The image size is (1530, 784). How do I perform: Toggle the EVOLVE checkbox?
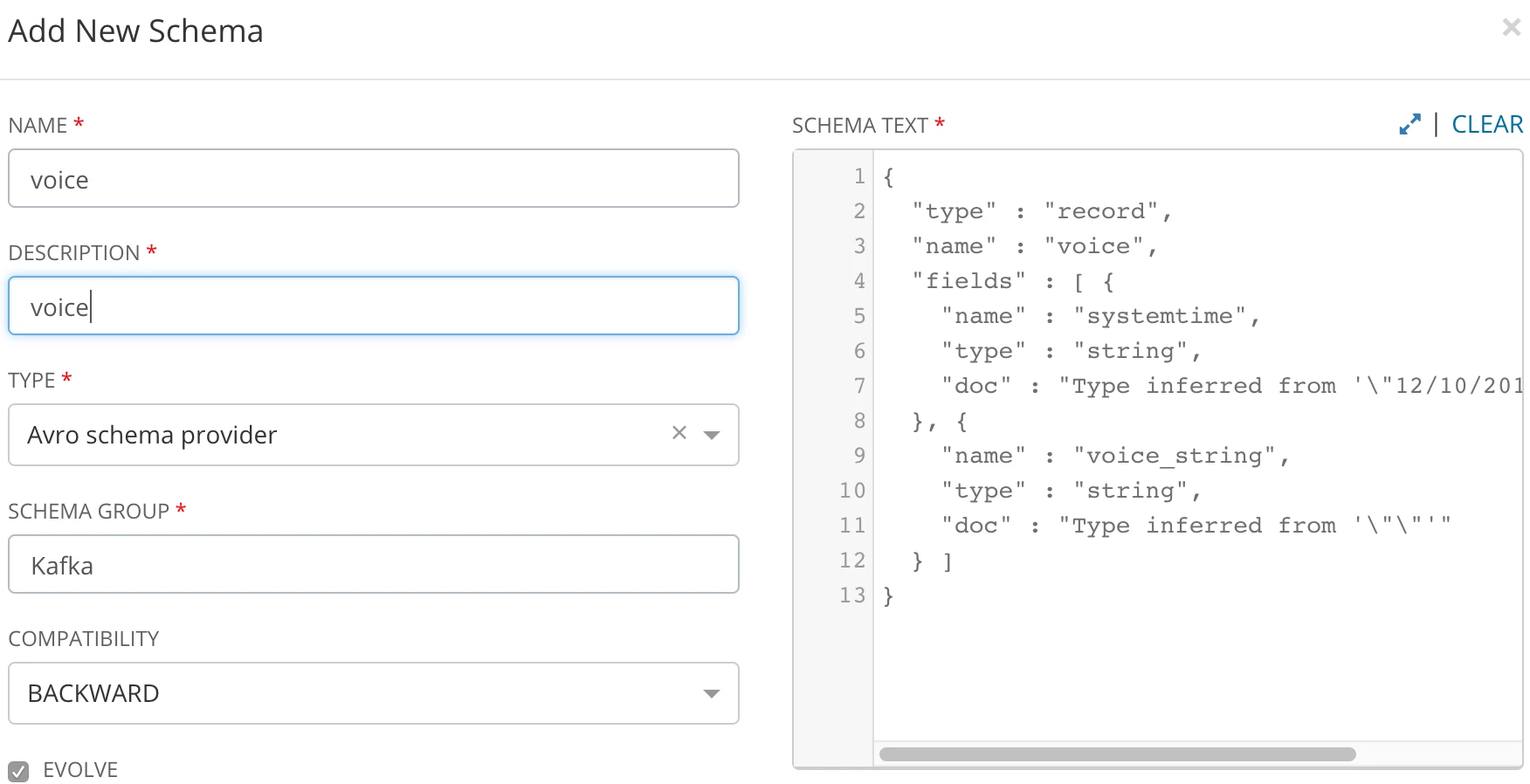[18, 771]
